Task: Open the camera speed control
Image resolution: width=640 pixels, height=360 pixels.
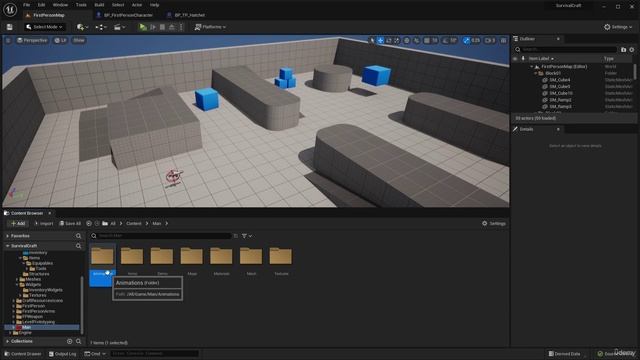Action: click(x=490, y=40)
